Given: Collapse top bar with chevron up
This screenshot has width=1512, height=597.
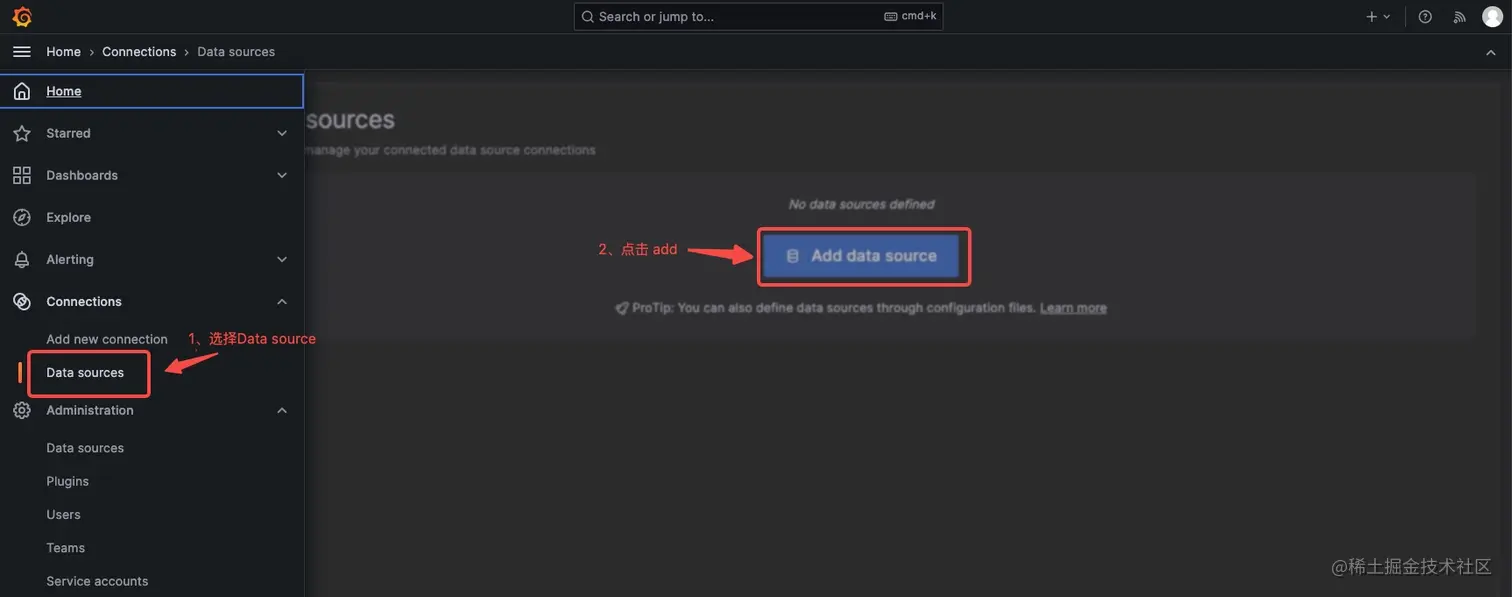Looking at the screenshot, I should coord(1491,52).
